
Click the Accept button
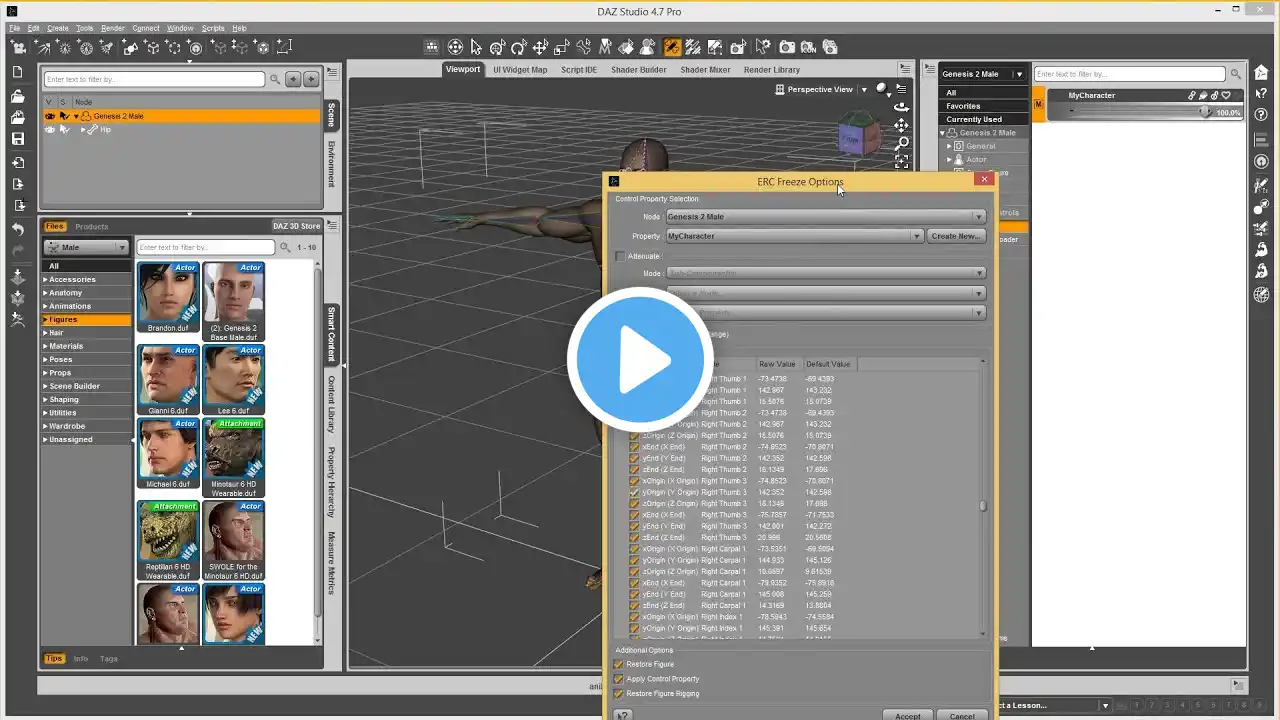click(908, 714)
